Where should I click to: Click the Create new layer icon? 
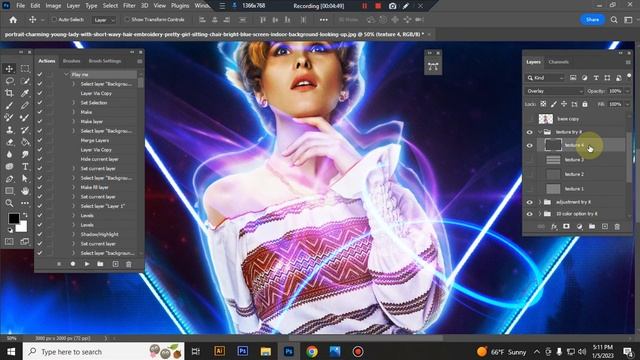[x=604, y=227]
